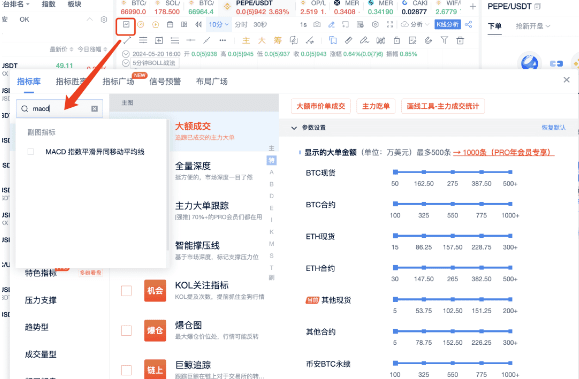This screenshot has height=379, width=579.
Task: Check the 巨鲸追踪 checkbox
Action: 126,370
